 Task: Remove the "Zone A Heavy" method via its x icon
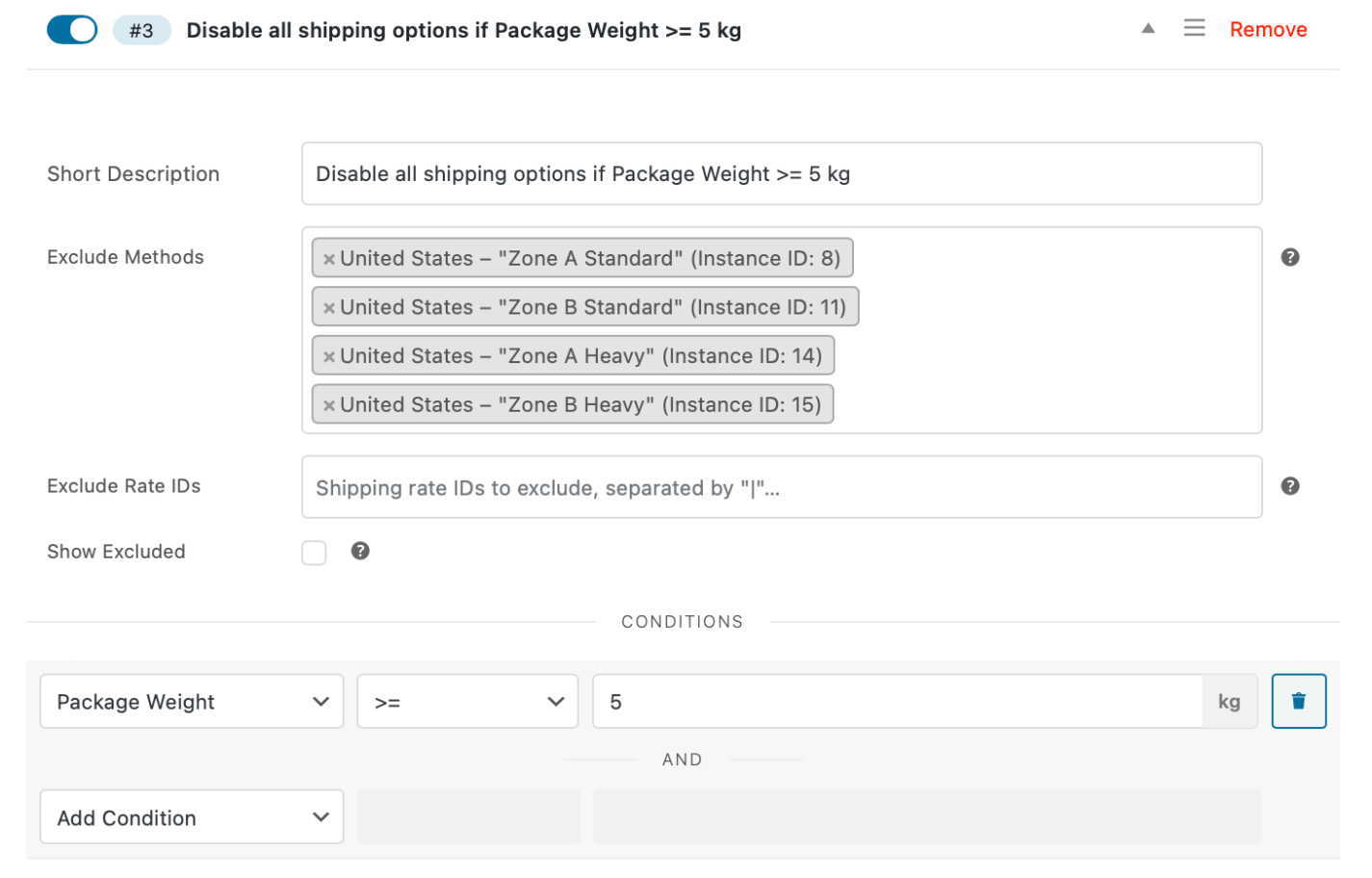328,355
